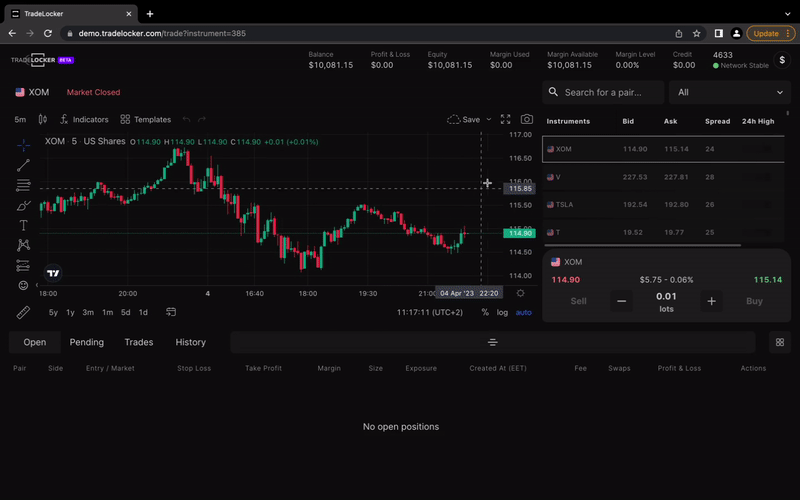Image resolution: width=800 pixels, height=500 pixels.
Task: Open chart Templates
Action: click(146, 119)
